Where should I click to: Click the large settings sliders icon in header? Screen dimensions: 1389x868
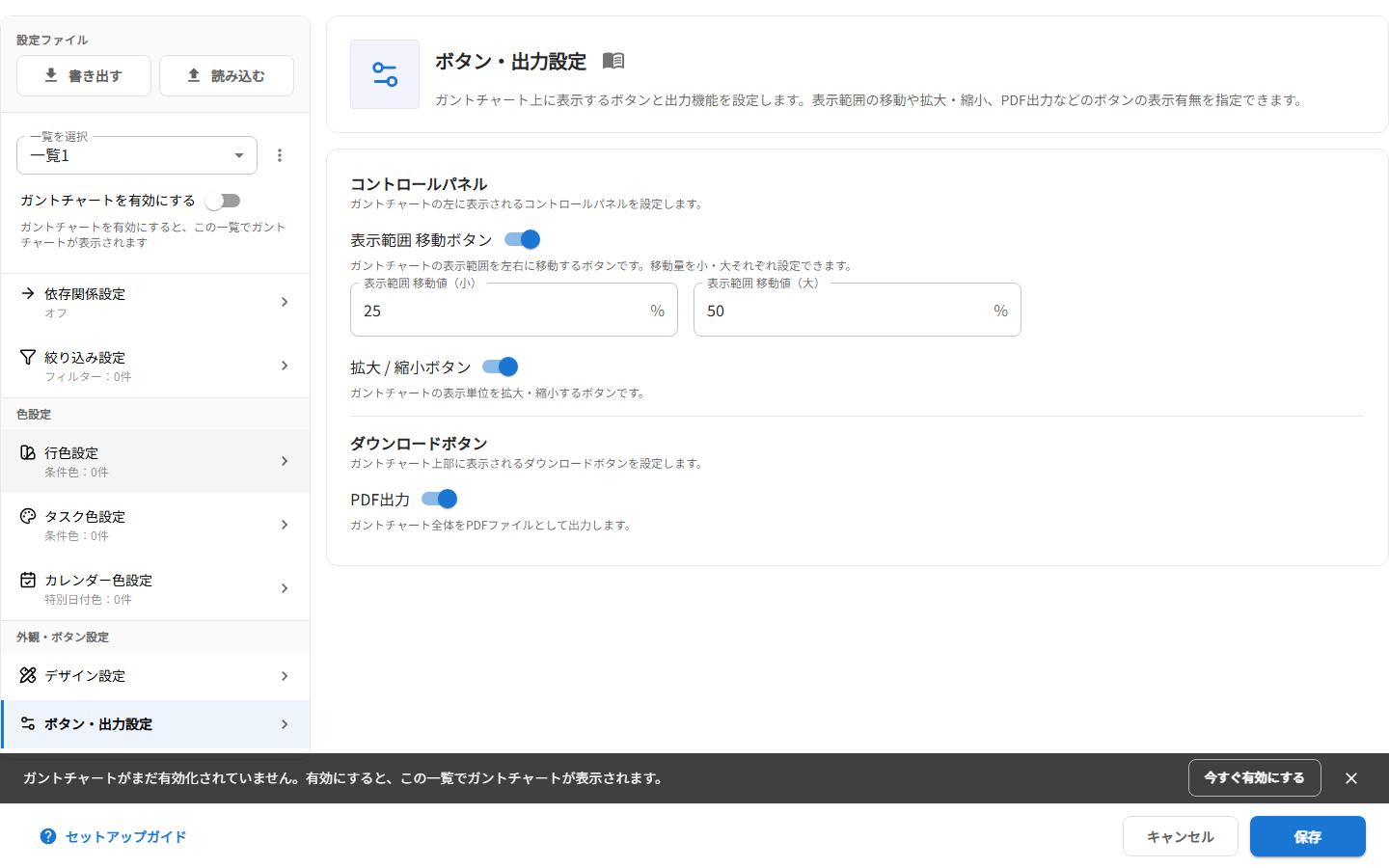[x=385, y=74]
